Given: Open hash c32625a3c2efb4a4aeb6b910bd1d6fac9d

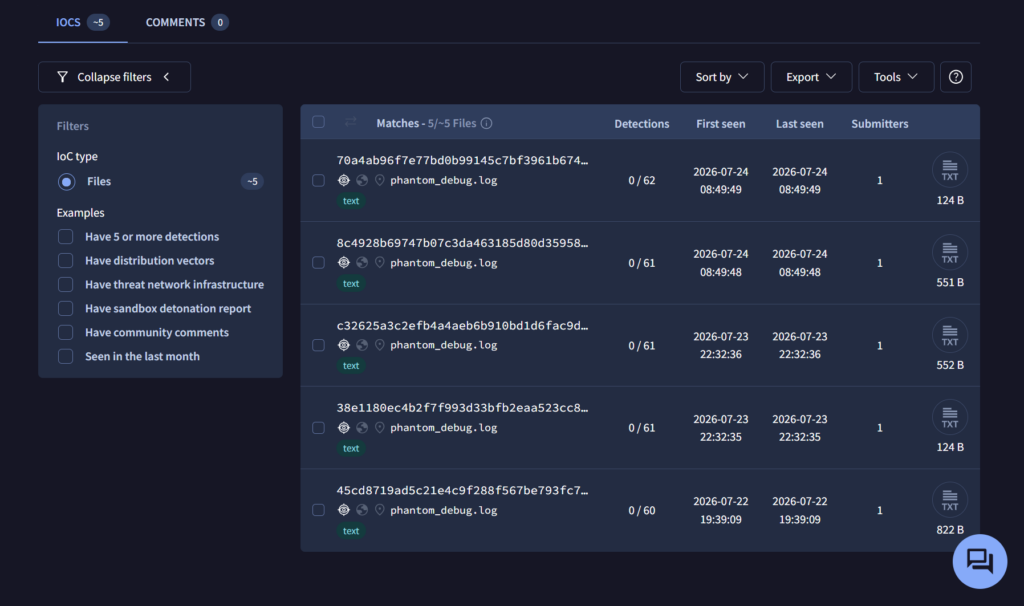Looking at the screenshot, I should [x=462, y=325].
